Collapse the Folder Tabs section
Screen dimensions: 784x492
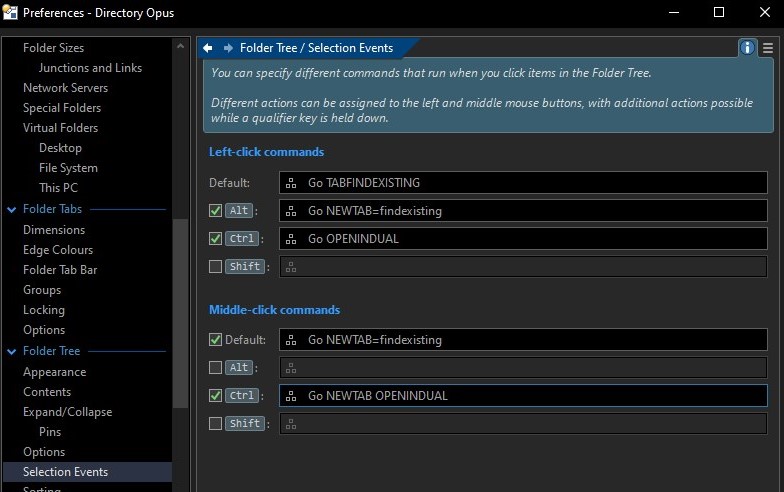[12, 210]
